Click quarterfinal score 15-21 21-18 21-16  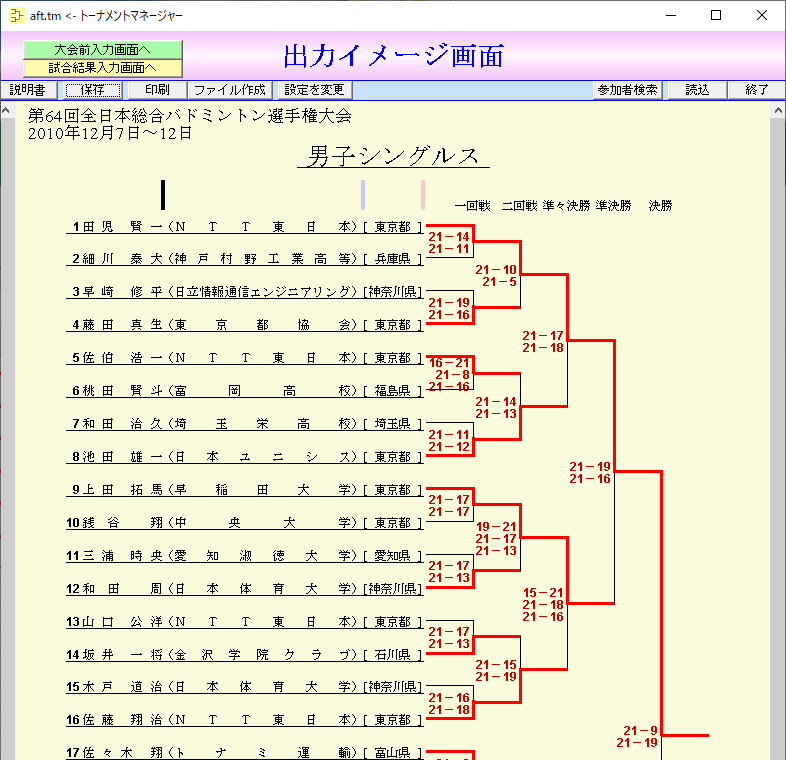click(x=543, y=605)
